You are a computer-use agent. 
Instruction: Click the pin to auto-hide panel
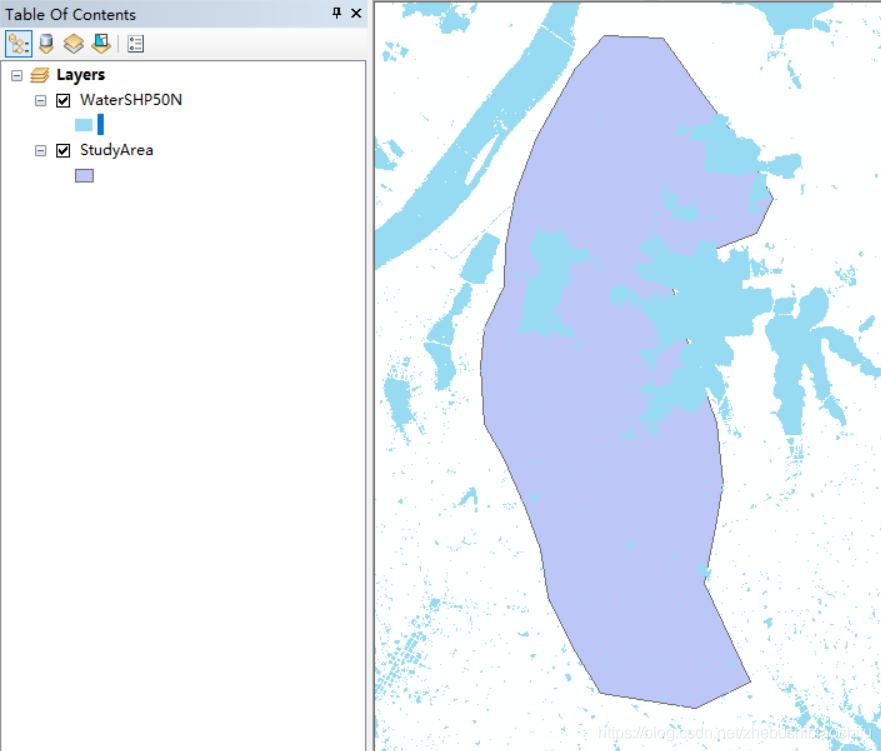click(x=339, y=13)
